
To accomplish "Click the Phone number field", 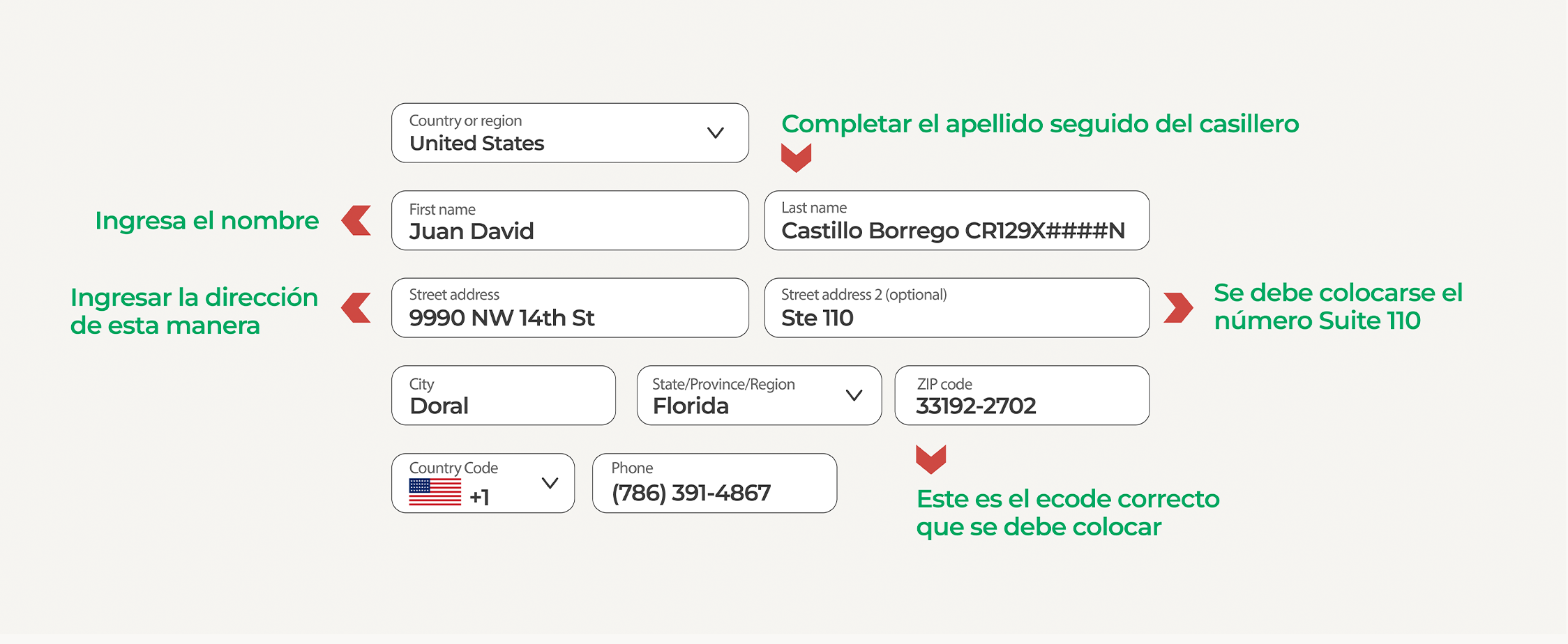I will click(x=714, y=484).
